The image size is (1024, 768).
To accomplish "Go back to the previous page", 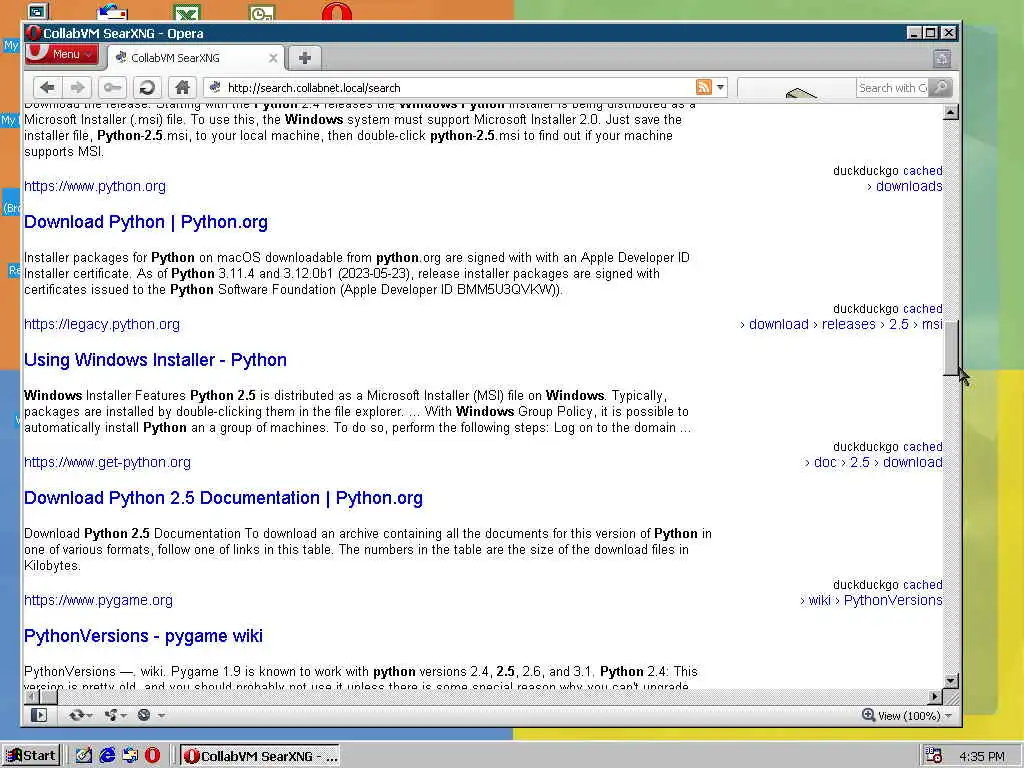I will 47,87.
